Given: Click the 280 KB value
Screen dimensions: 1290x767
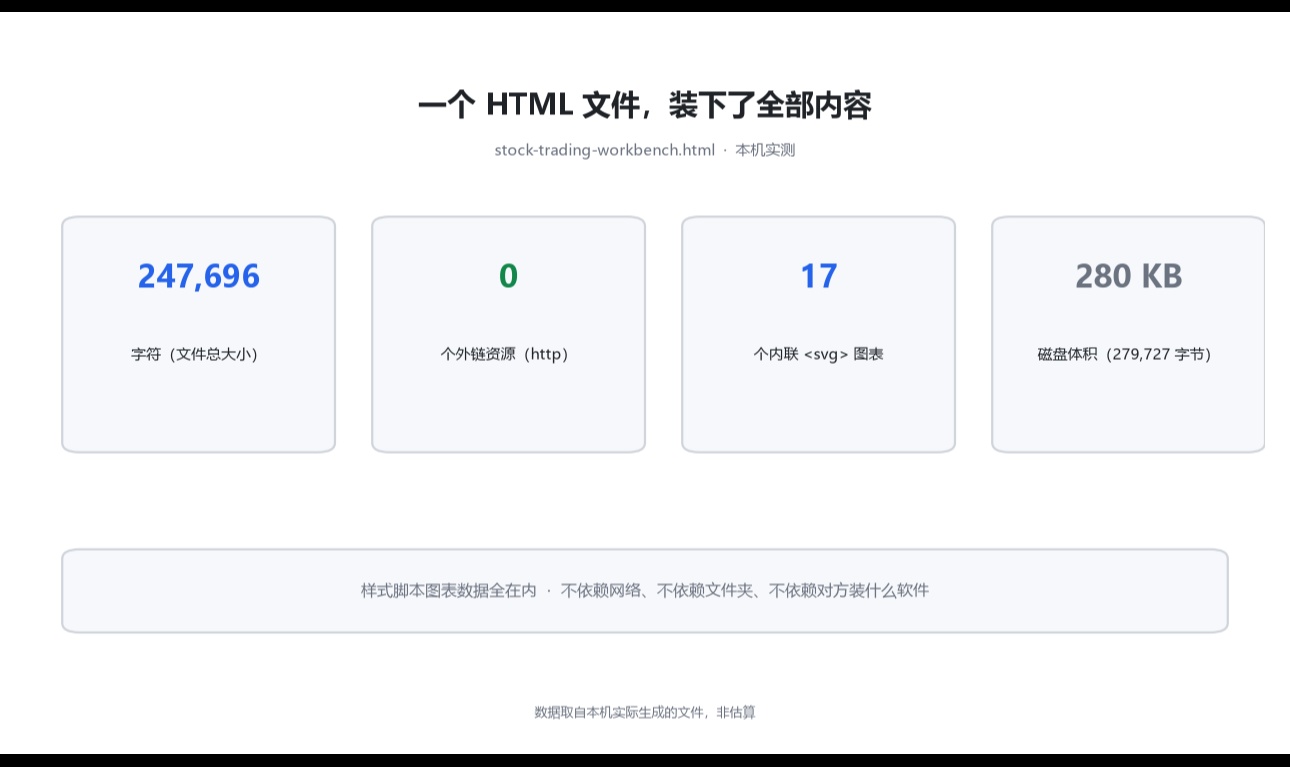Looking at the screenshot, I should [1129, 276].
